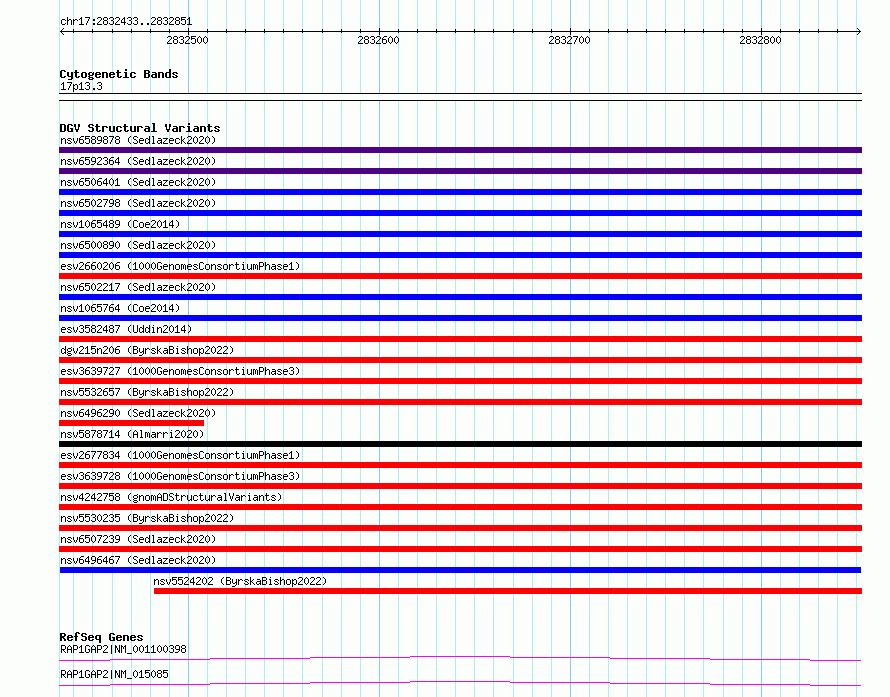This screenshot has width=890, height=697.
Task: Select the red bar under nsv4242758
Action: click(460, 507)
